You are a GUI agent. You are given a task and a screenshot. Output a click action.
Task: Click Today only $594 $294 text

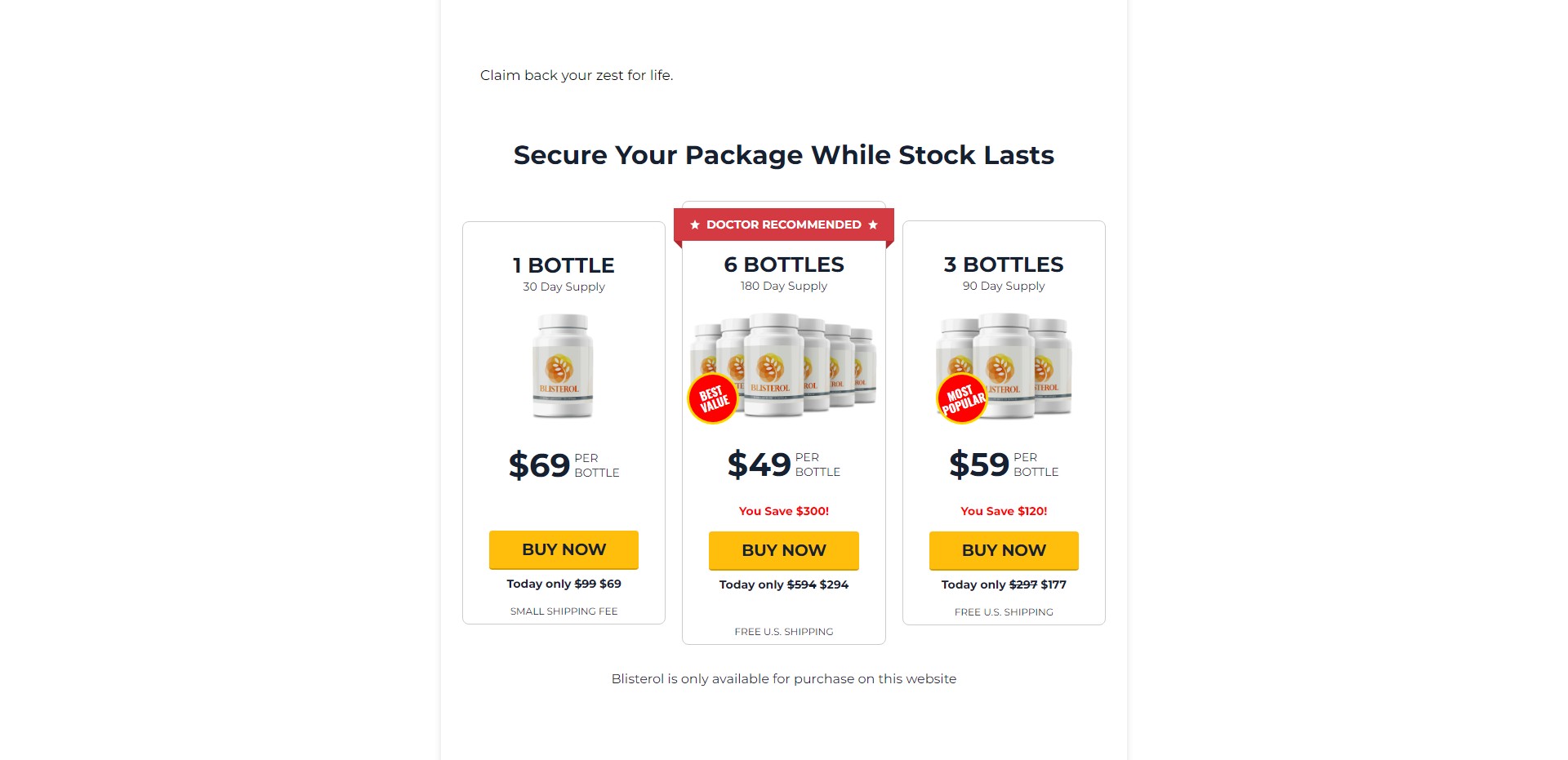point(784,584)
